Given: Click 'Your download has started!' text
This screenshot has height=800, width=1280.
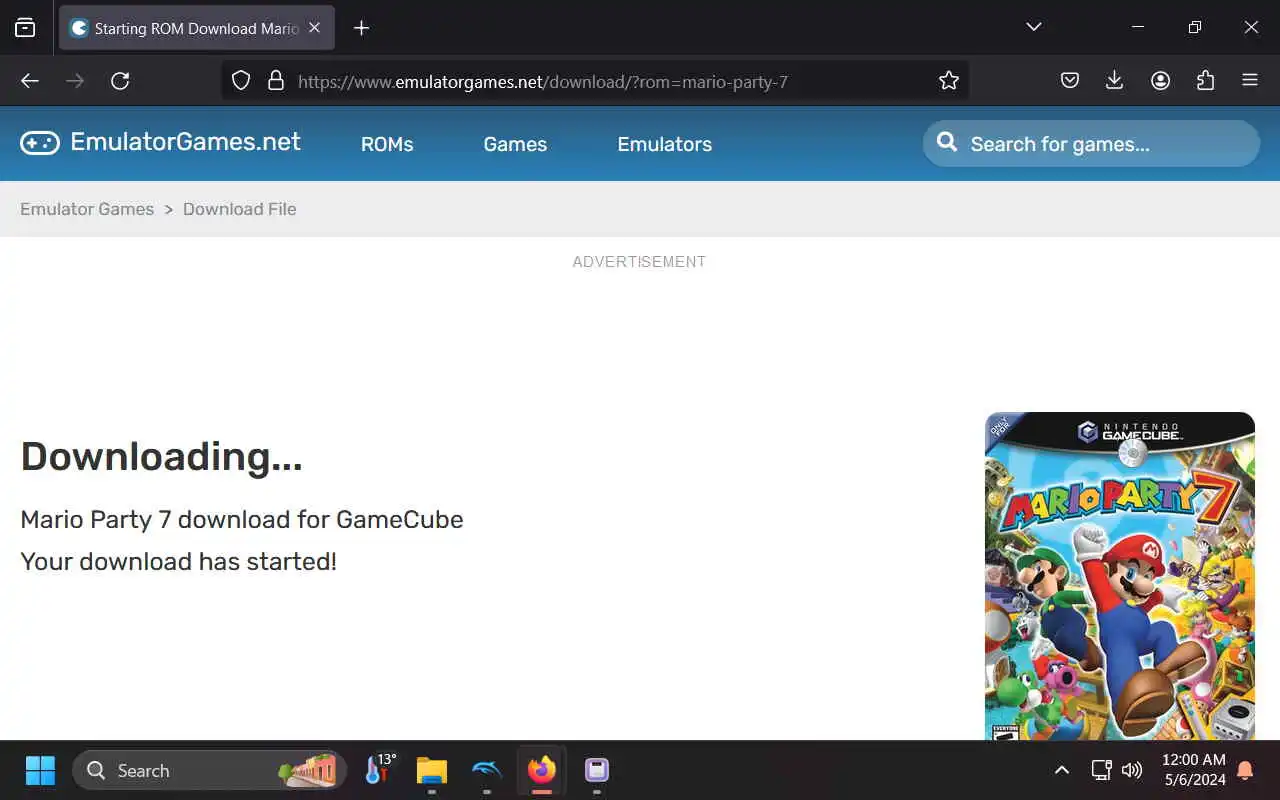Looking at the screenshot, I should [x=179, y=561].
